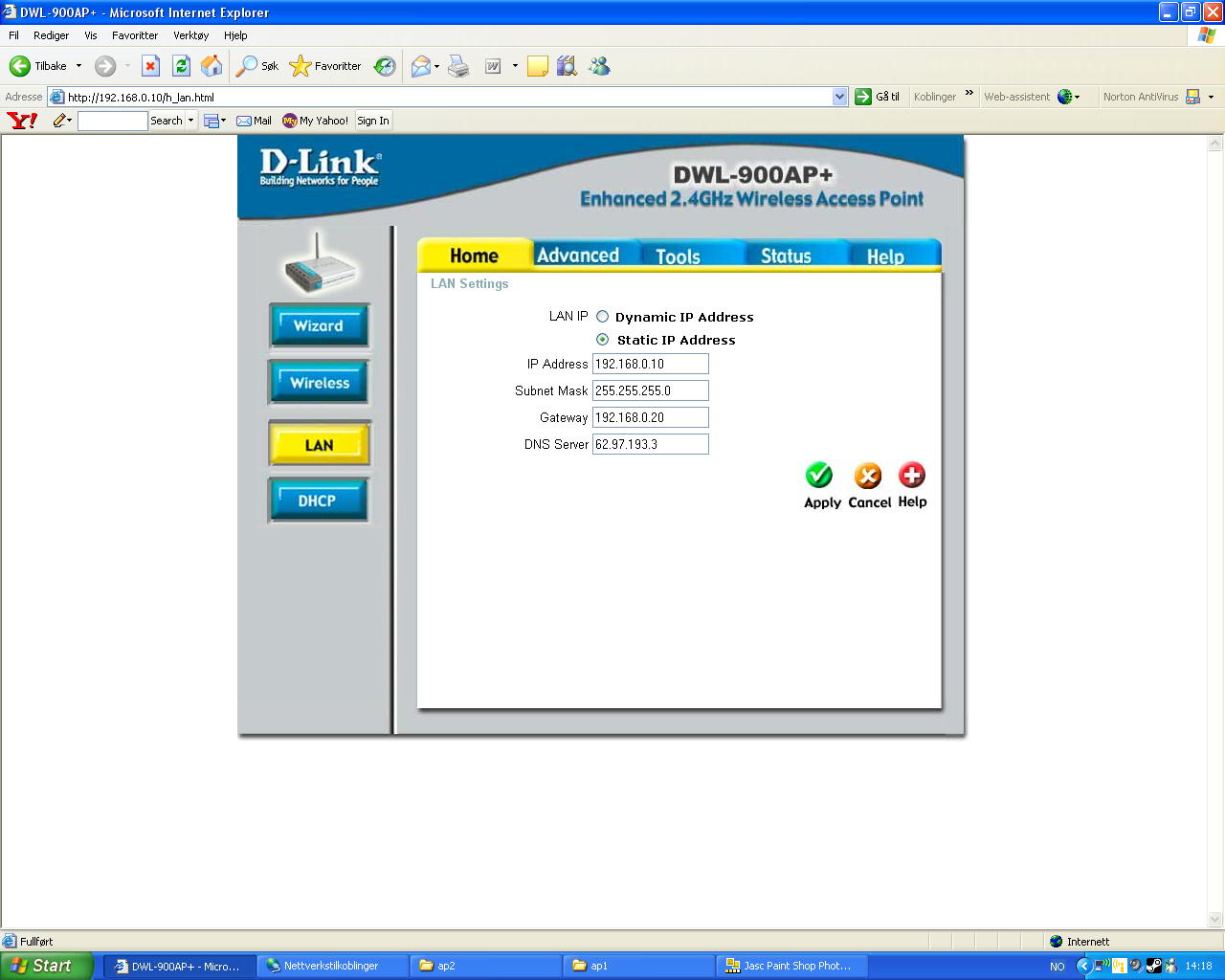This screenshot has height=980, width=1225.
Task: Open the Favoritter menu in menu bar
Action: pyautogui.click(x=135, y=35)
